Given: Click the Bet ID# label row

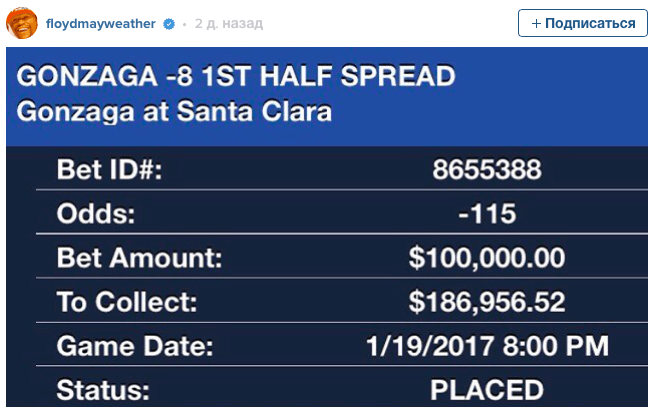Looking at the screenshot, I should (341, 169).
